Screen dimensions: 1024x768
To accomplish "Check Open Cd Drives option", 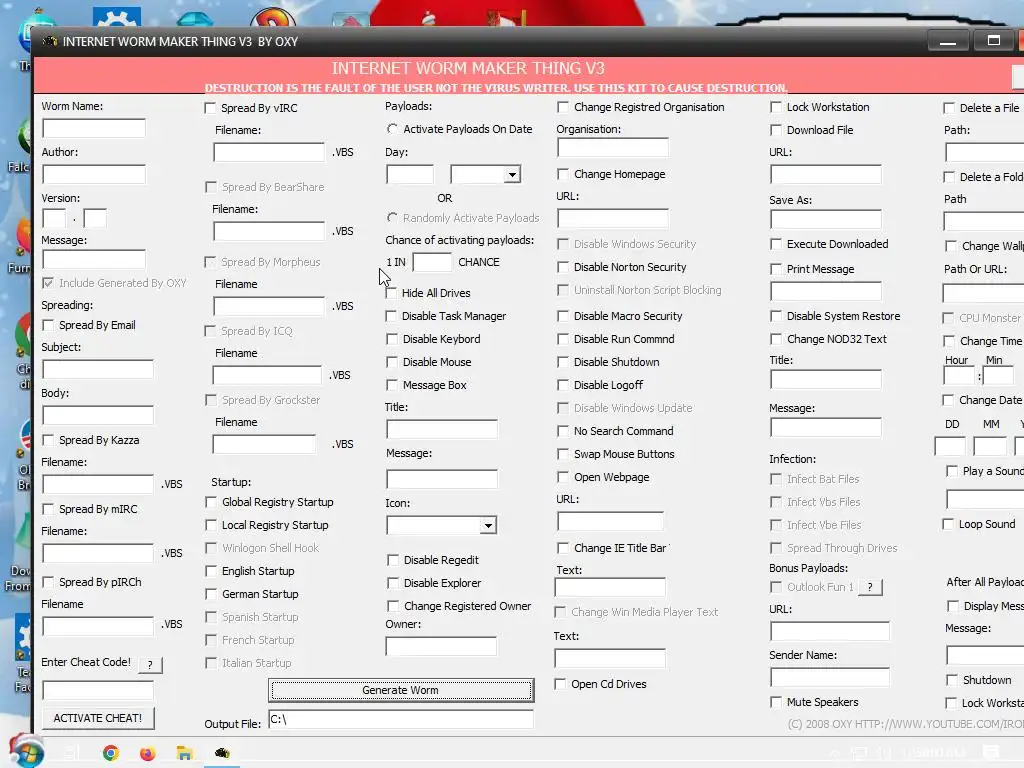I will 560,684.
